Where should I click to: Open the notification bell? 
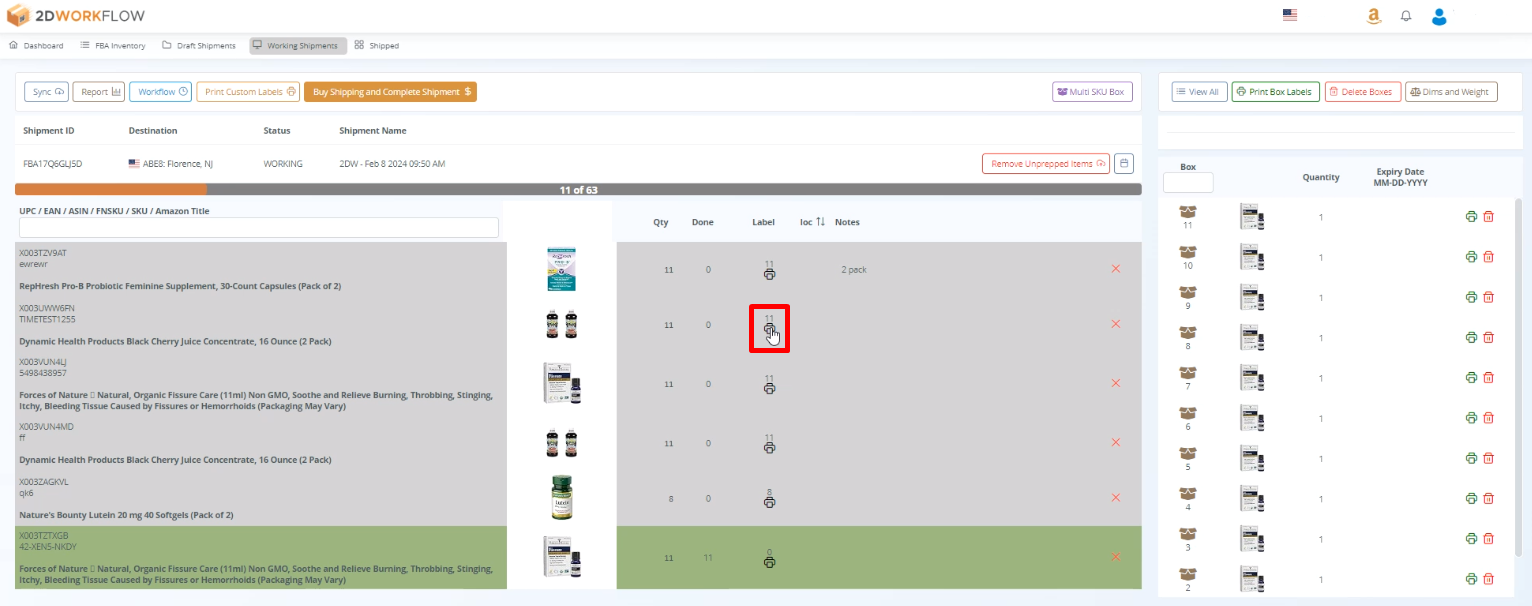tap(1406, 16)
